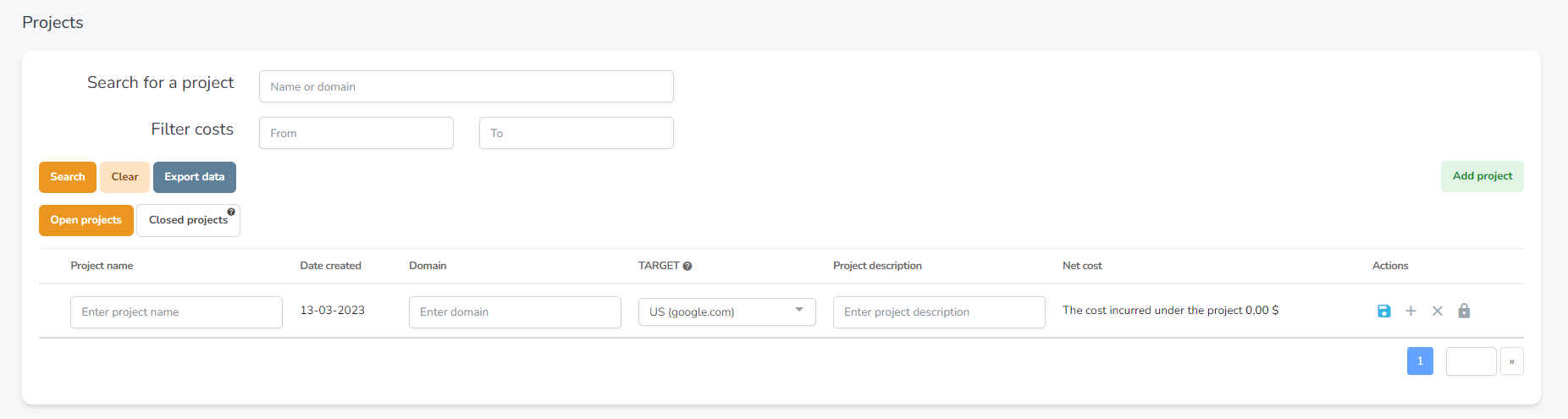
Task: Open the US (google.com) target dropdown
Action: pos(727,311)
